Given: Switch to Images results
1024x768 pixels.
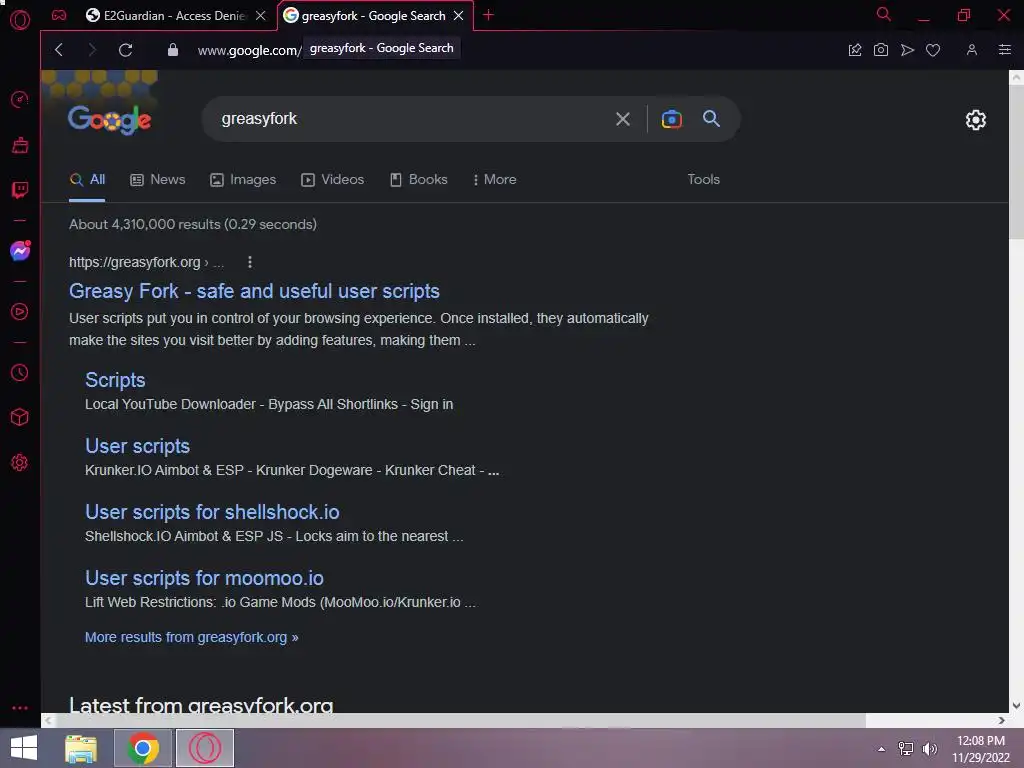Looking at the screenshot, I should pos(243,180).
